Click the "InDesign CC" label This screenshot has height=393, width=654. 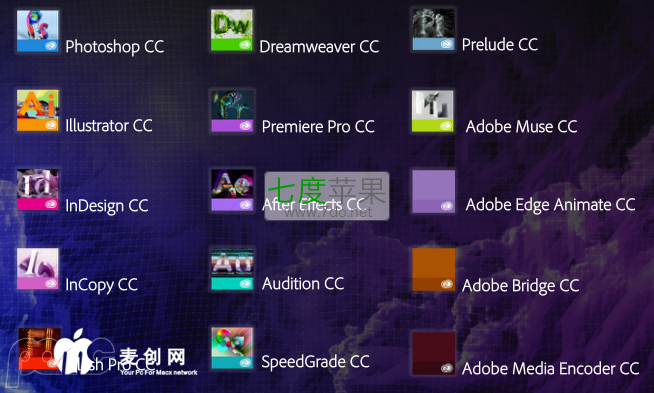point(107,206)
